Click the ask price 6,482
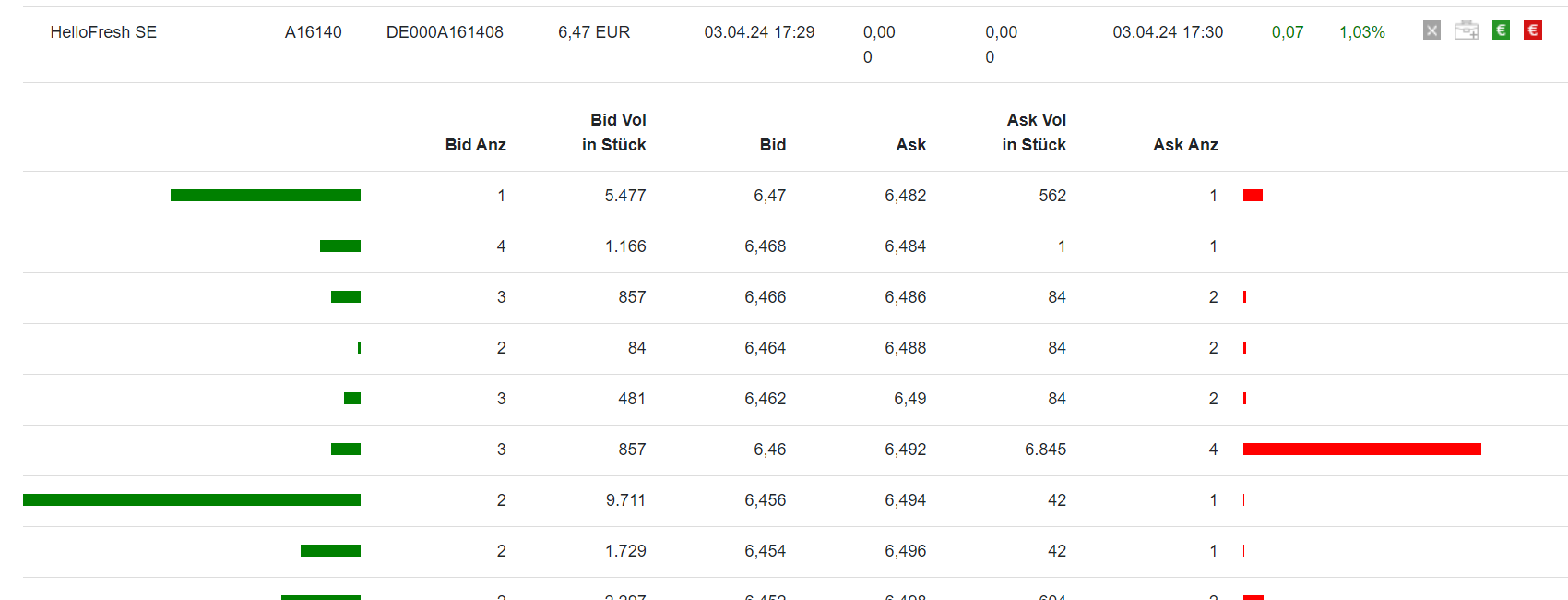Screen dimensions: 1568x600 coord(905,196)
